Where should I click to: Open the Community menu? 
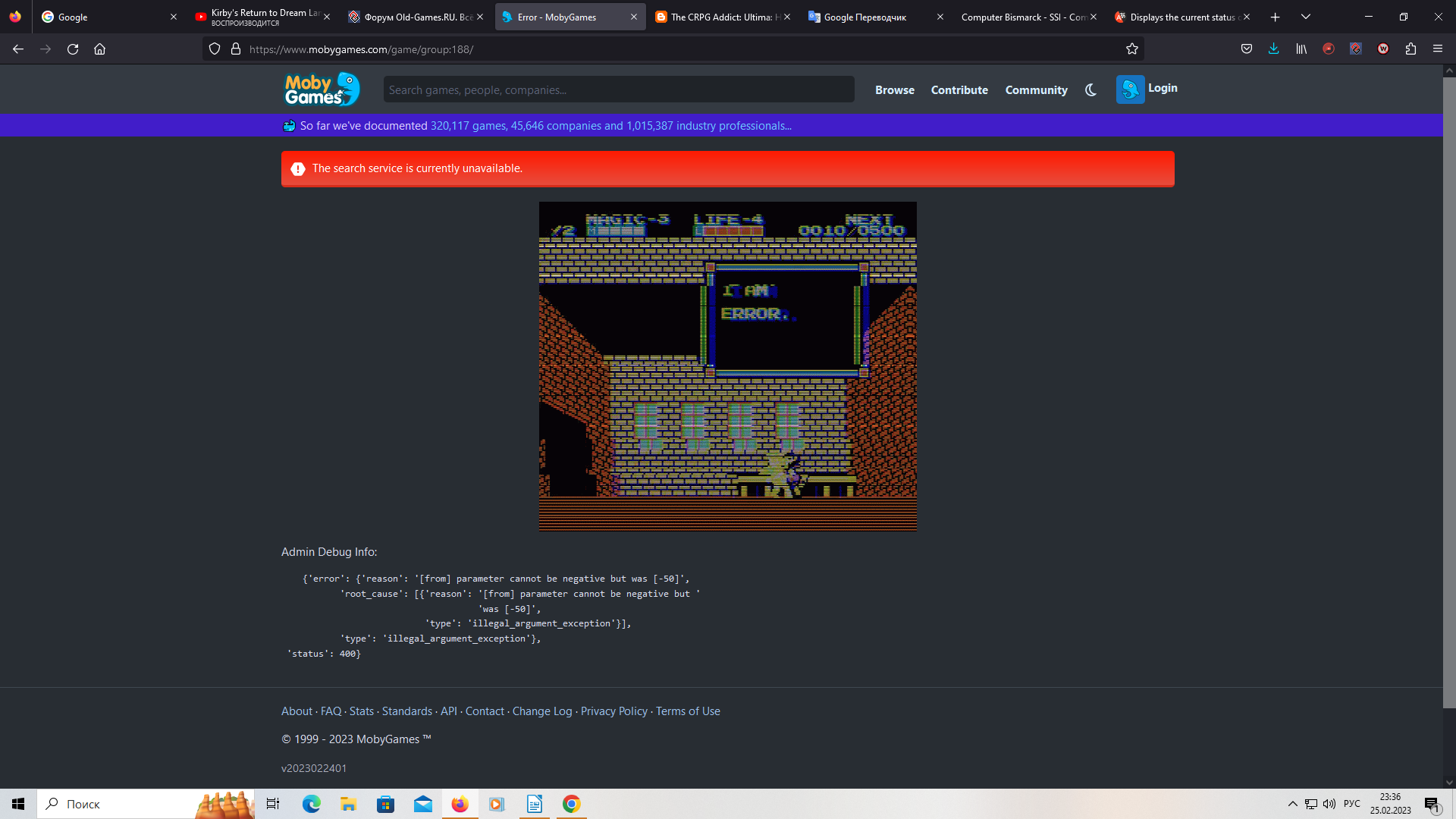pyautogui.click(x=1036, y=89)
